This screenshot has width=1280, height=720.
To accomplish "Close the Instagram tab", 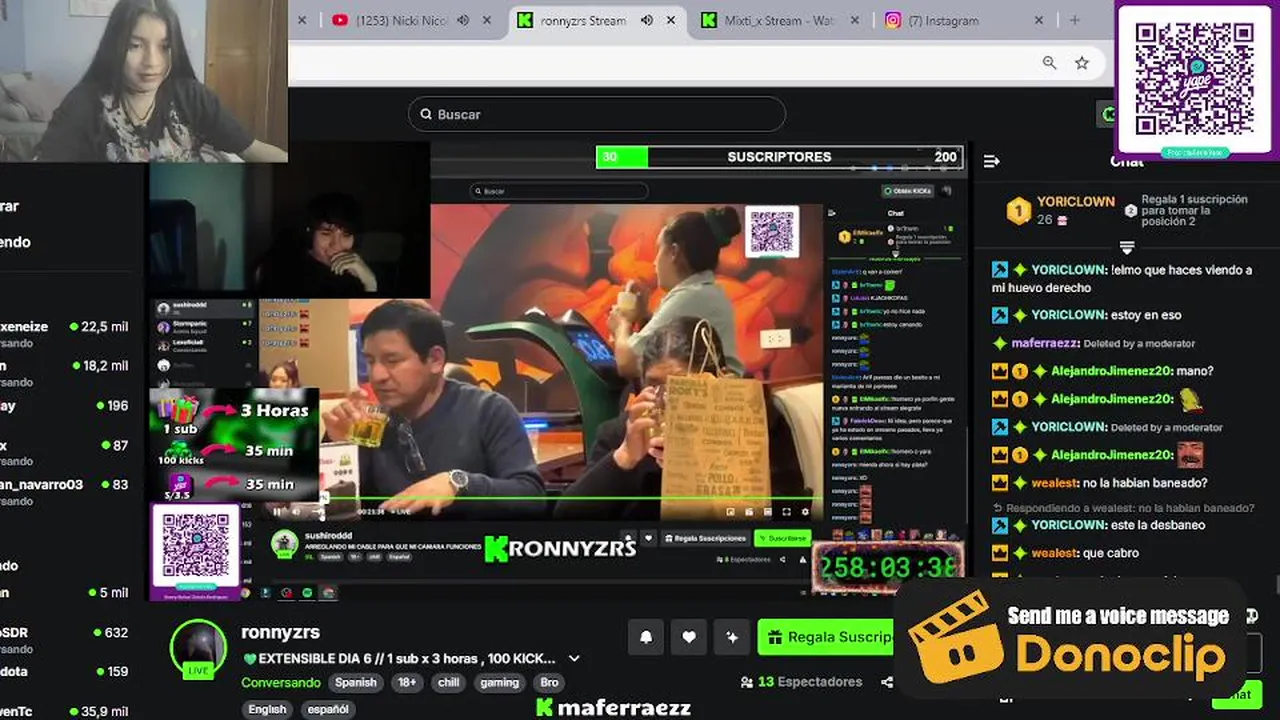I will [1039, 20].
